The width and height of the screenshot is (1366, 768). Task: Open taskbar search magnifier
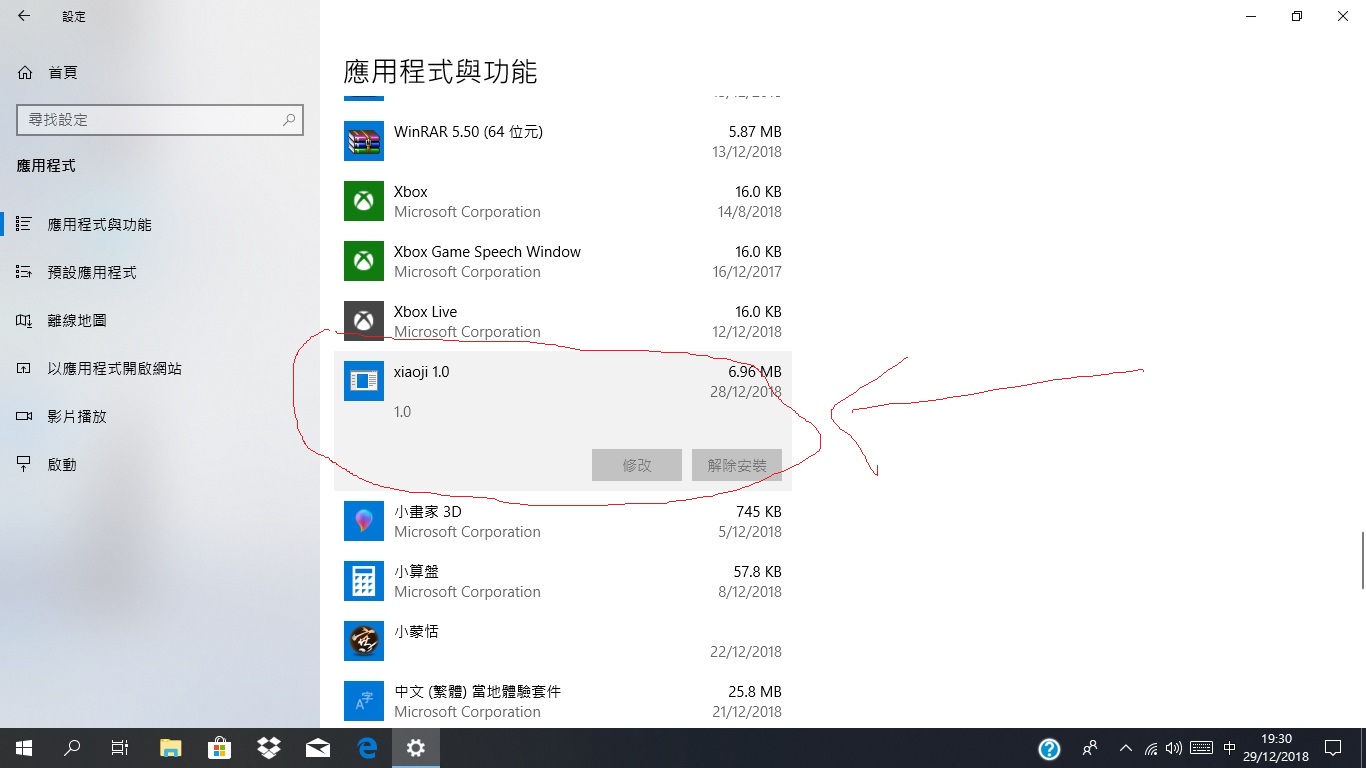(72, 748)
